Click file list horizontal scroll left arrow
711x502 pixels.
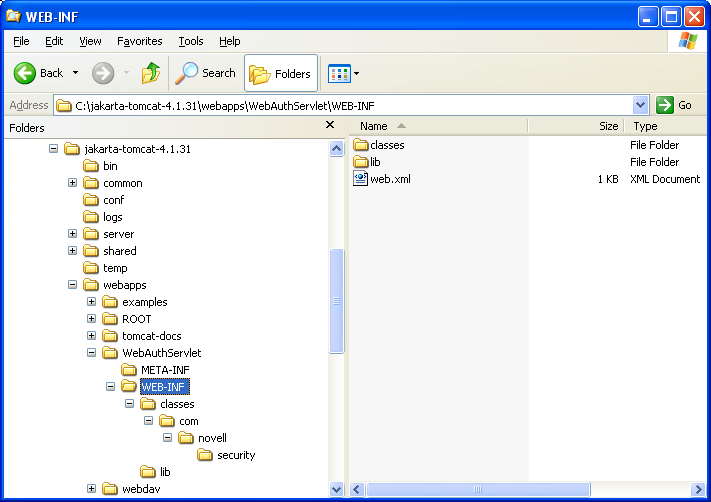(357, 489)
